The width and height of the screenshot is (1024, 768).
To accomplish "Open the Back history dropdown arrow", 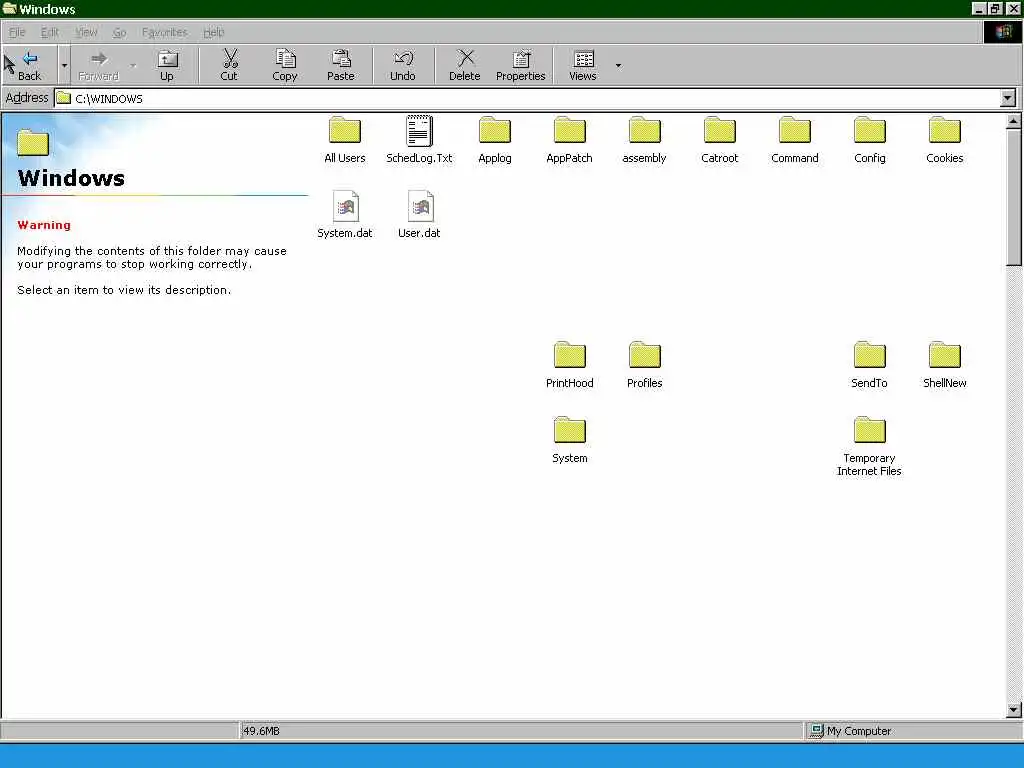I will click(64, 65).
